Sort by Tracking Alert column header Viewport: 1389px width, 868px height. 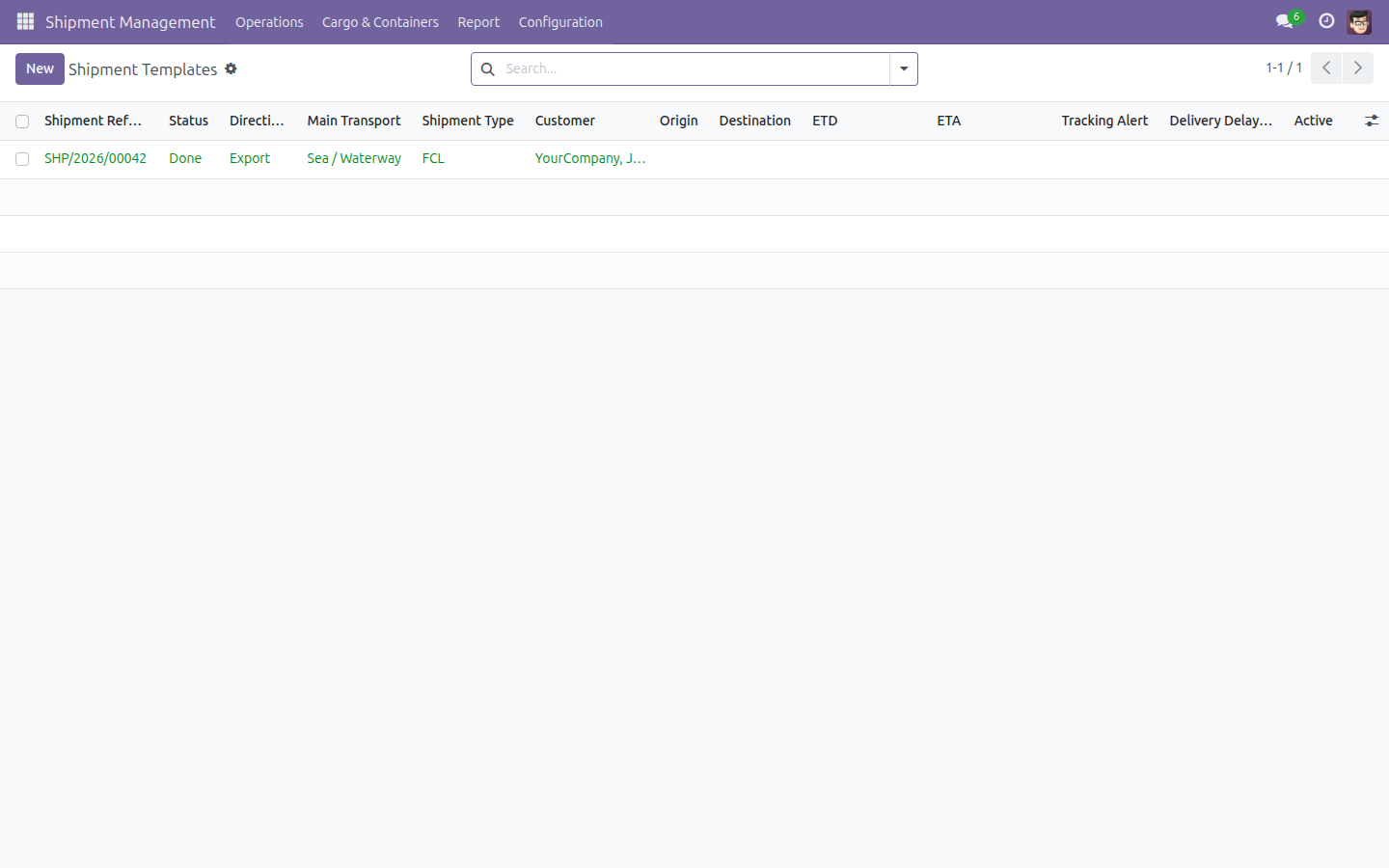pos(1104,121)
